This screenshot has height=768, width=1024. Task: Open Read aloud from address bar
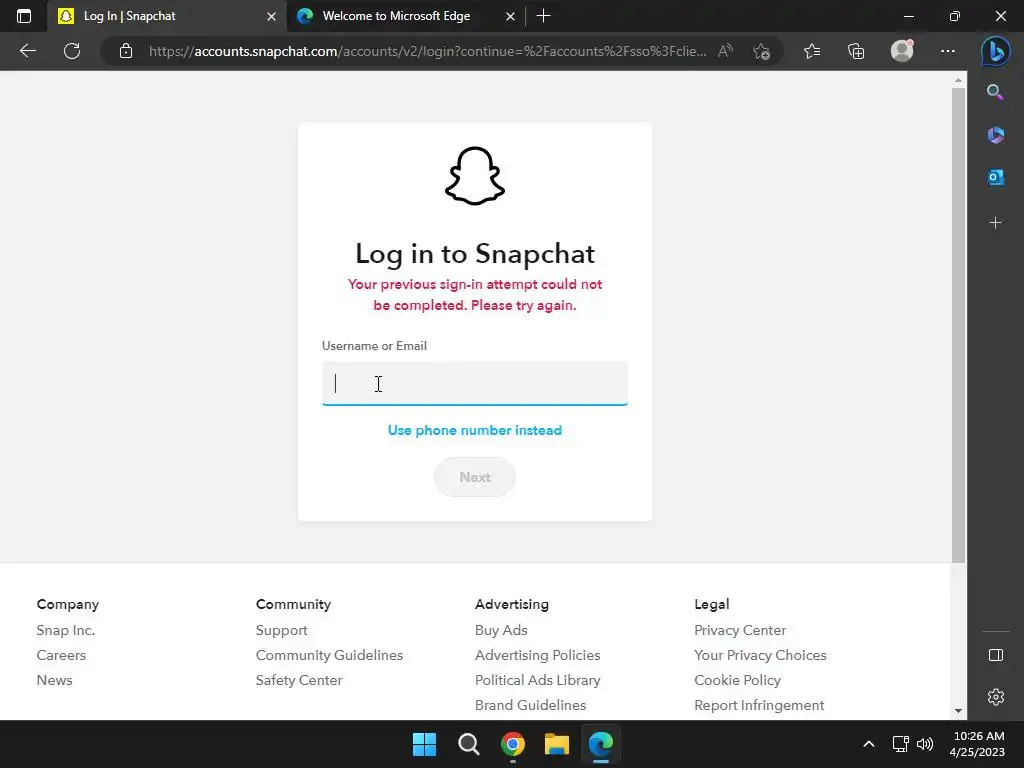725,51
